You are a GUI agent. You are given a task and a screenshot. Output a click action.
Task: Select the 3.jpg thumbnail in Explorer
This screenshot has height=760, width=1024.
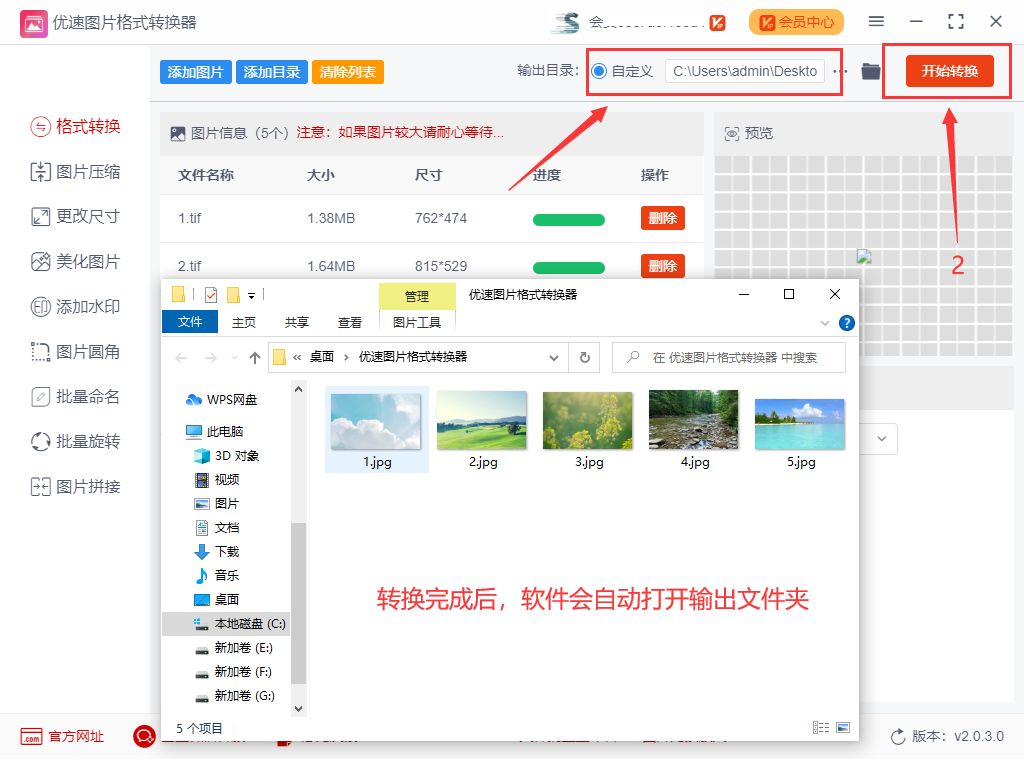(588, 430)
